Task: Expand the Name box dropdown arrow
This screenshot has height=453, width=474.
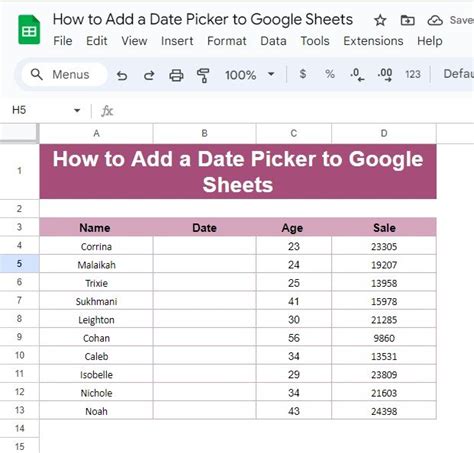Action: [77, 110]
